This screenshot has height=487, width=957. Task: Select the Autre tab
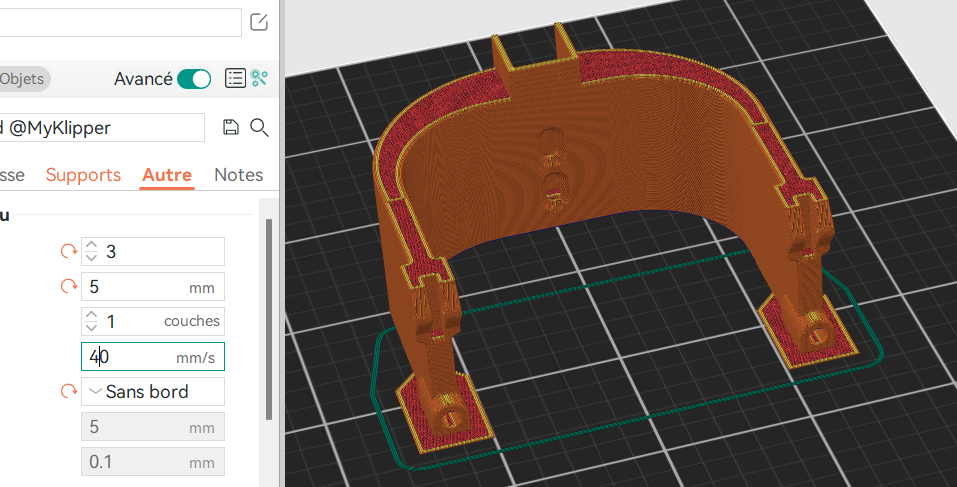[167, 175]
